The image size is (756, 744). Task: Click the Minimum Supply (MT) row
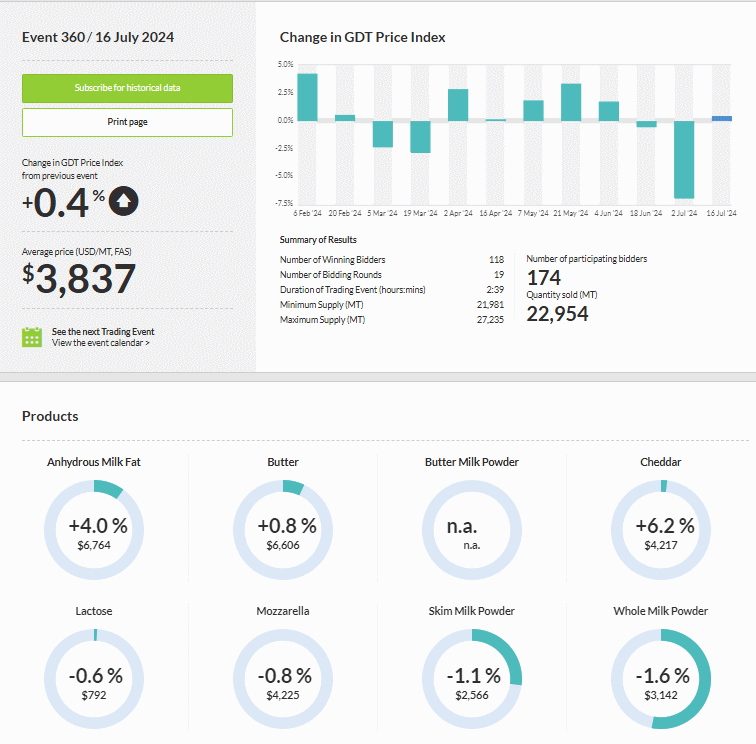392,305
